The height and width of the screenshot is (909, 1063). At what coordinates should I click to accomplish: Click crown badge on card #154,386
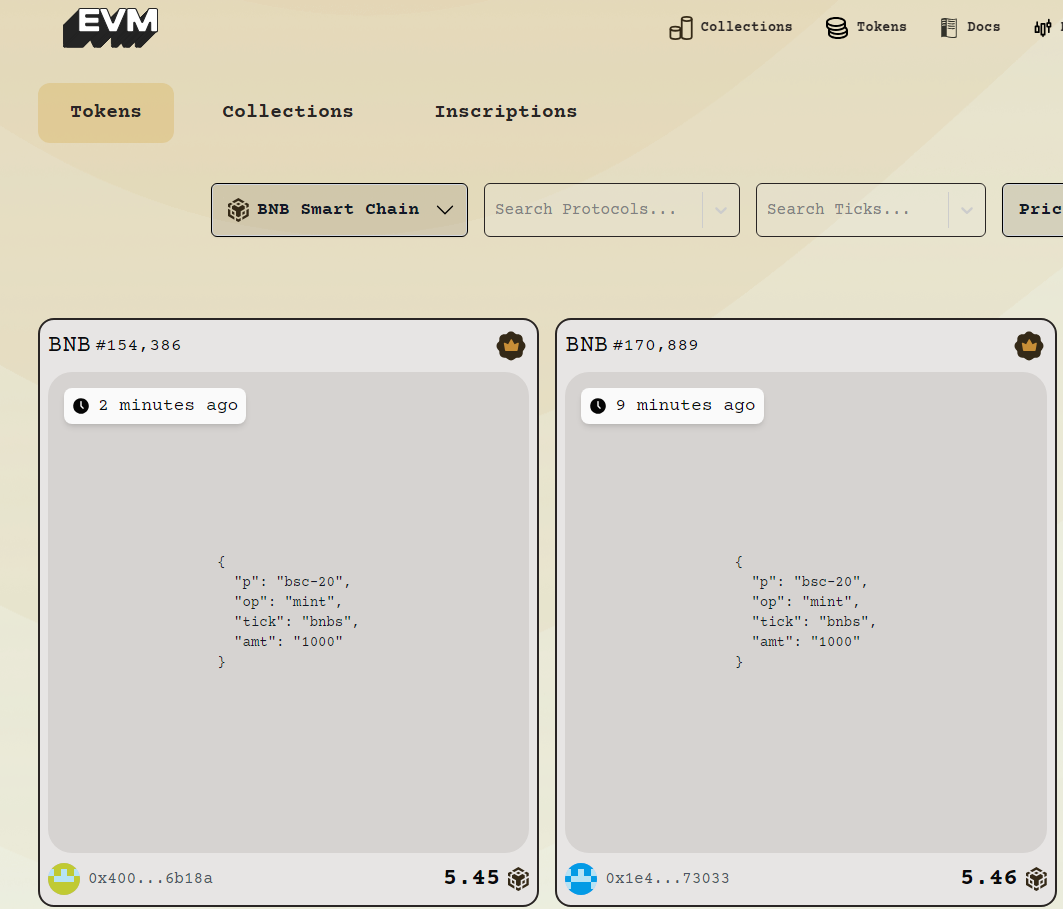pos(510,346)
